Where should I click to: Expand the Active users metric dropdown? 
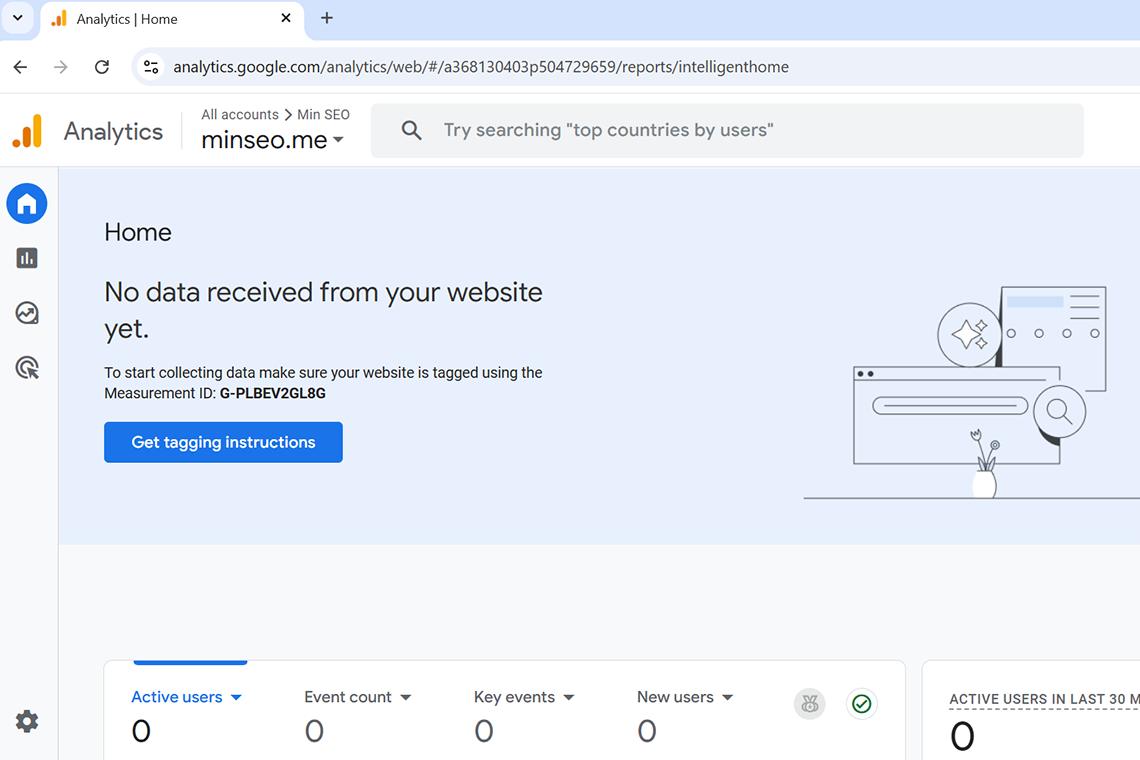click(236, 698)
